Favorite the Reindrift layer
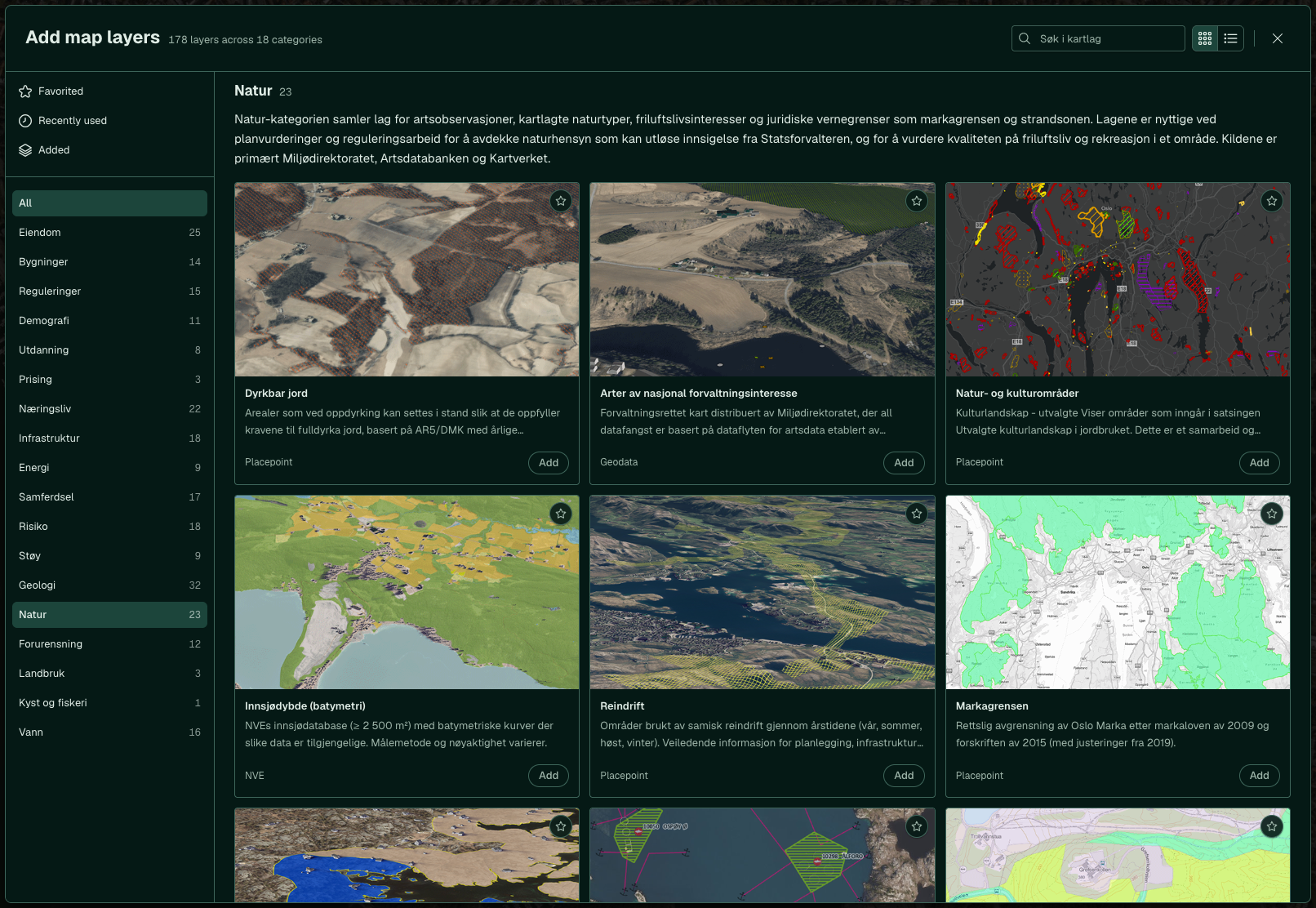Viewport: 1316px width, 908px height. click(x=917, y=514)
